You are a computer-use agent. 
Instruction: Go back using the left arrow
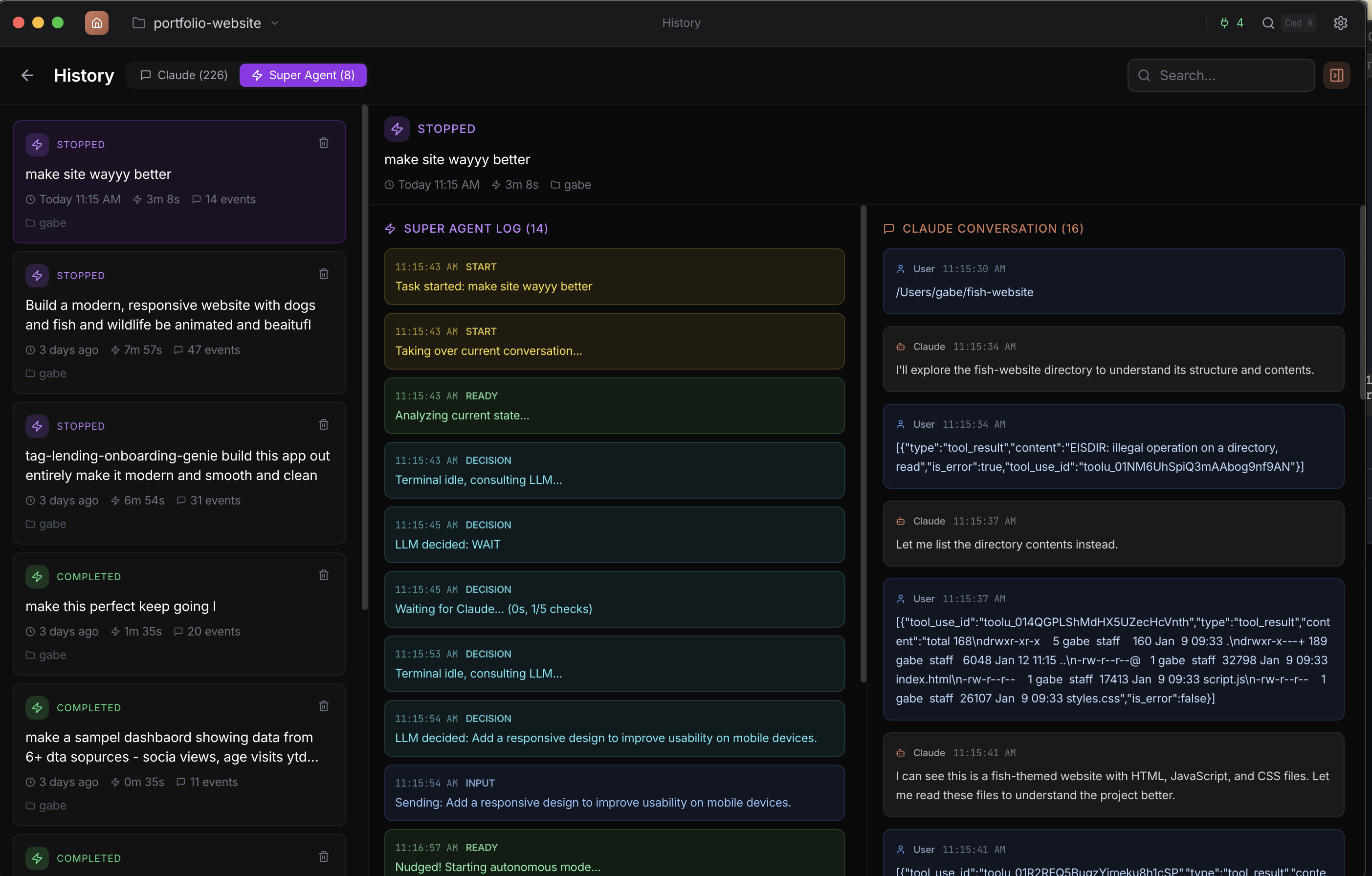[x=27, y=75]
